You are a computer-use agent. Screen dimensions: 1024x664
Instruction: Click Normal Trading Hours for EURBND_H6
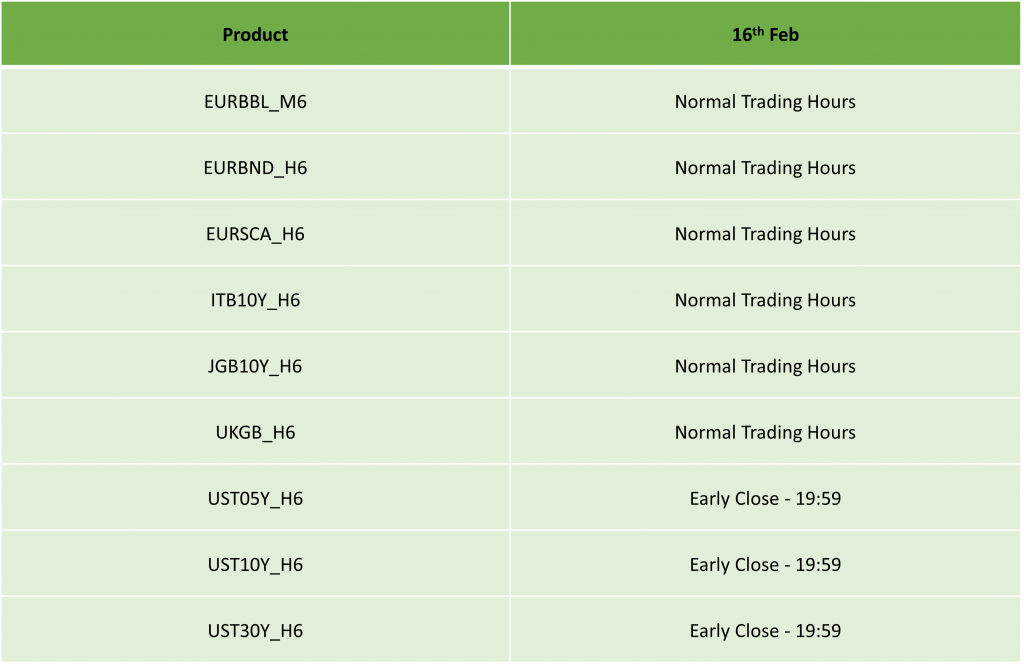[x=765, y=168]
